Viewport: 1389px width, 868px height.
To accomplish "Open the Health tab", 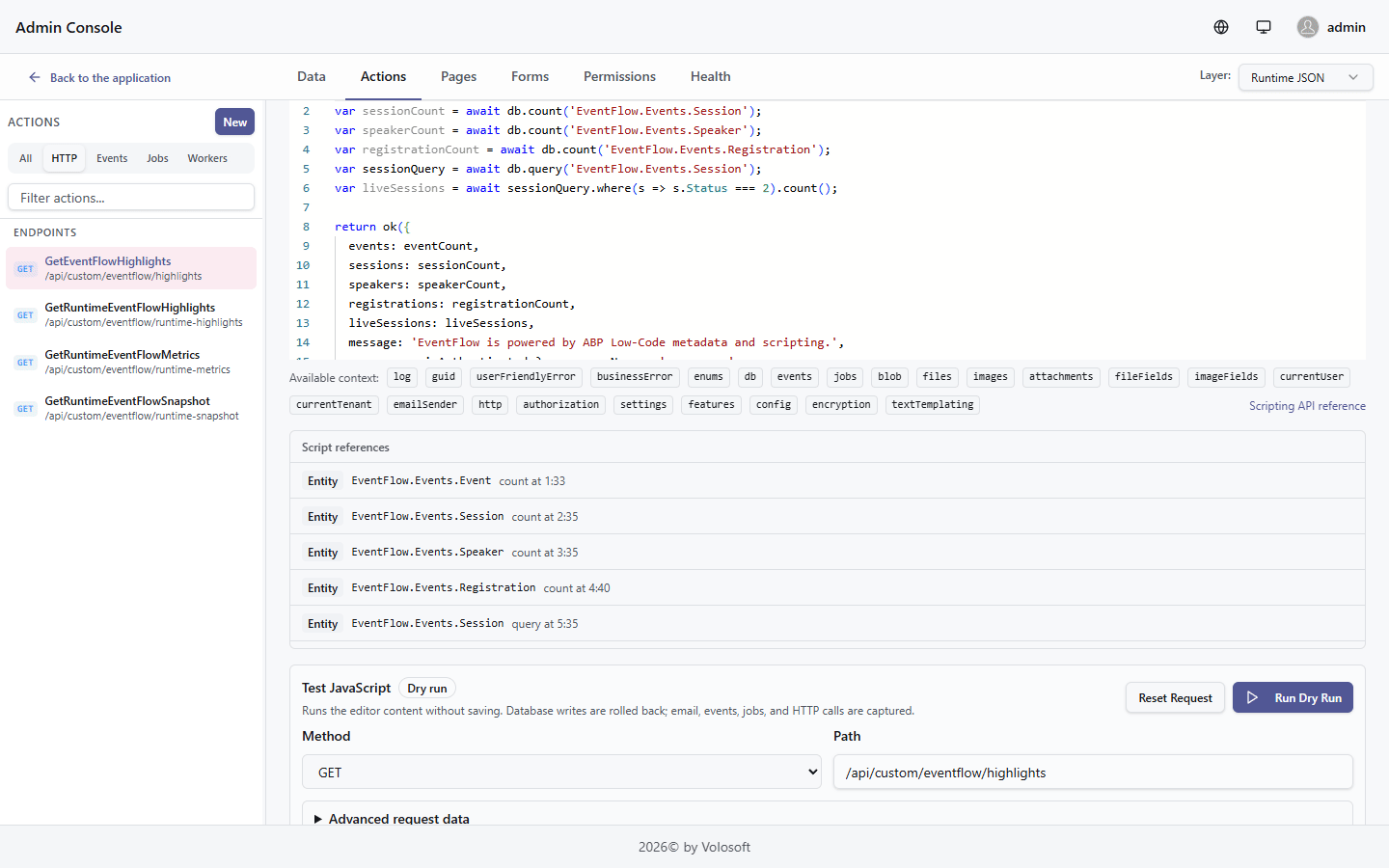I will coord(710,76).
